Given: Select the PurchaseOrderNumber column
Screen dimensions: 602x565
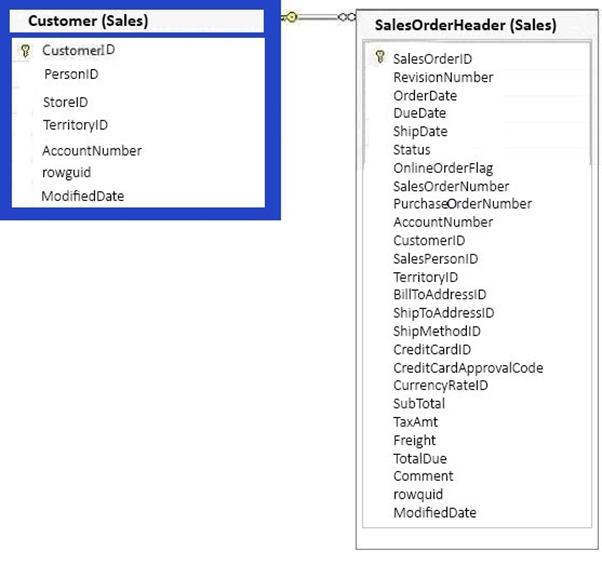Looking at the screenshot, I should click(x=462, y=204).
